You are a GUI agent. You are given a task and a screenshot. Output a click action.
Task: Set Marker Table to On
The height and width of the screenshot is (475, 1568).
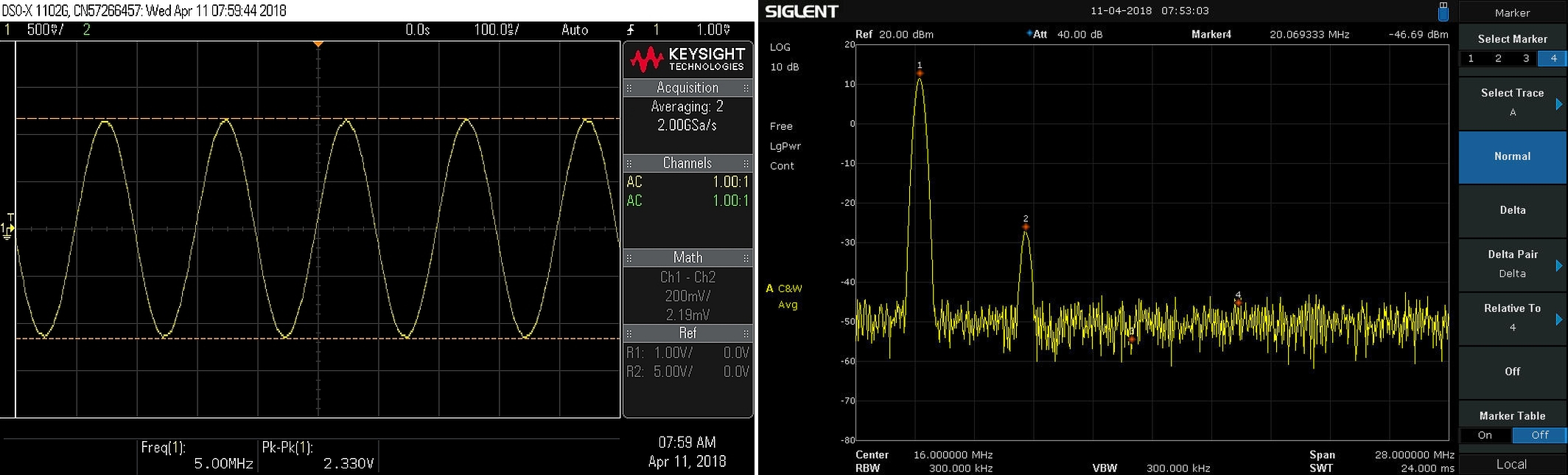[1485, 435]
